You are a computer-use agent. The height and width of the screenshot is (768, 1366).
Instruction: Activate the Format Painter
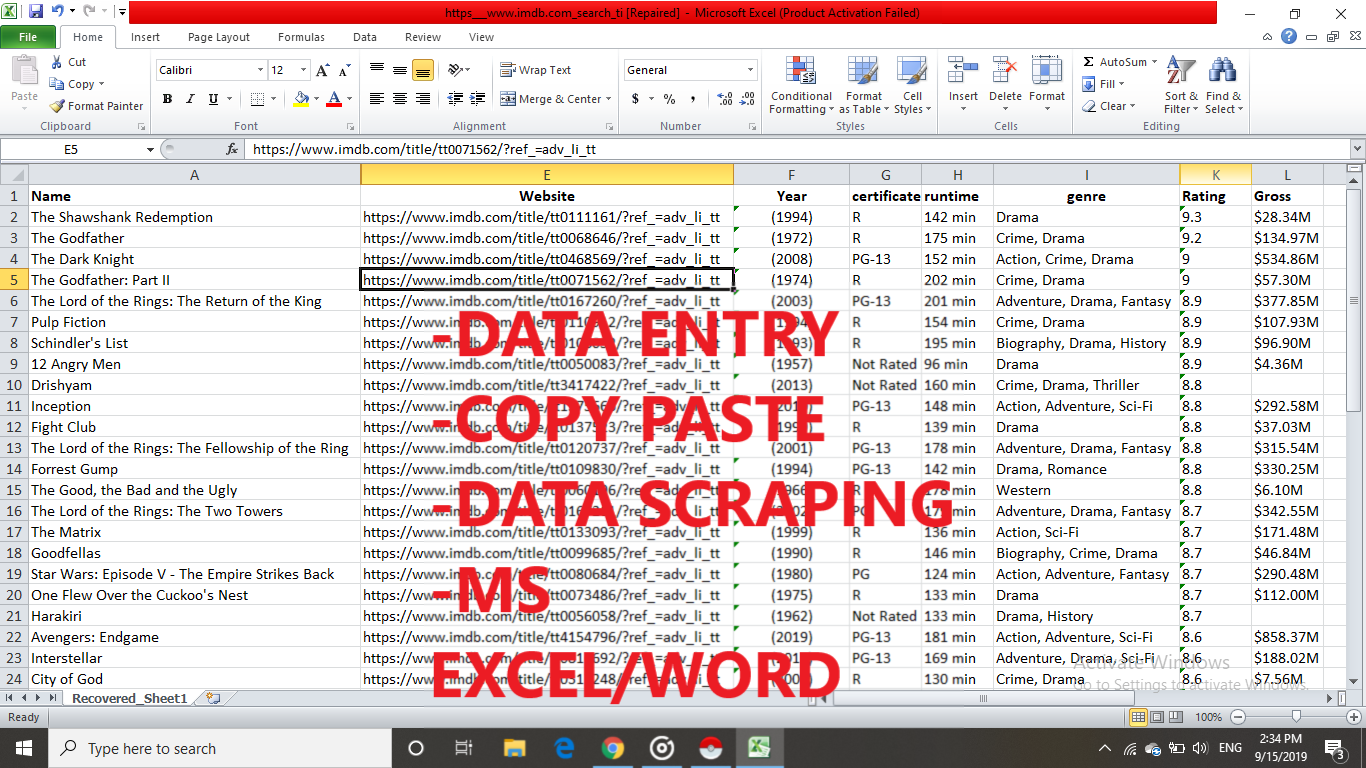point(96,105)
